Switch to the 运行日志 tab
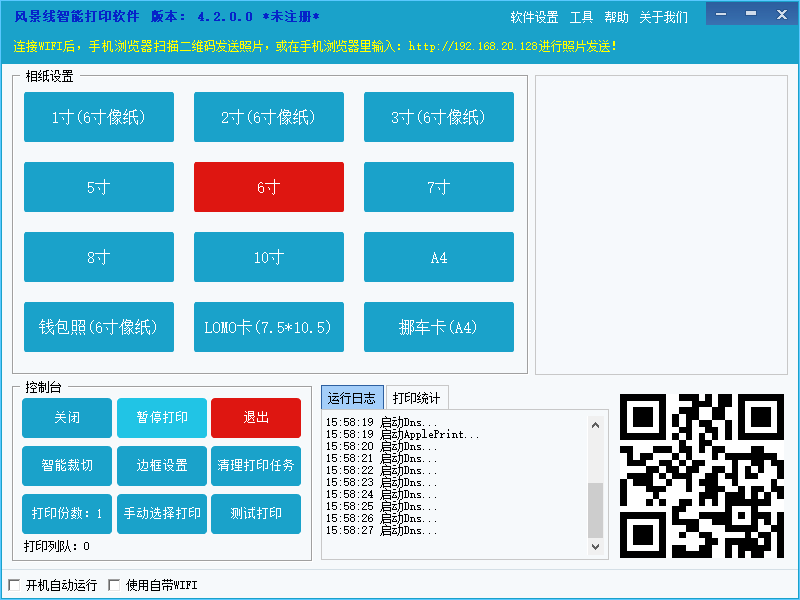The image size is (800, 600). pyautogui.click(x=352, y=398)
